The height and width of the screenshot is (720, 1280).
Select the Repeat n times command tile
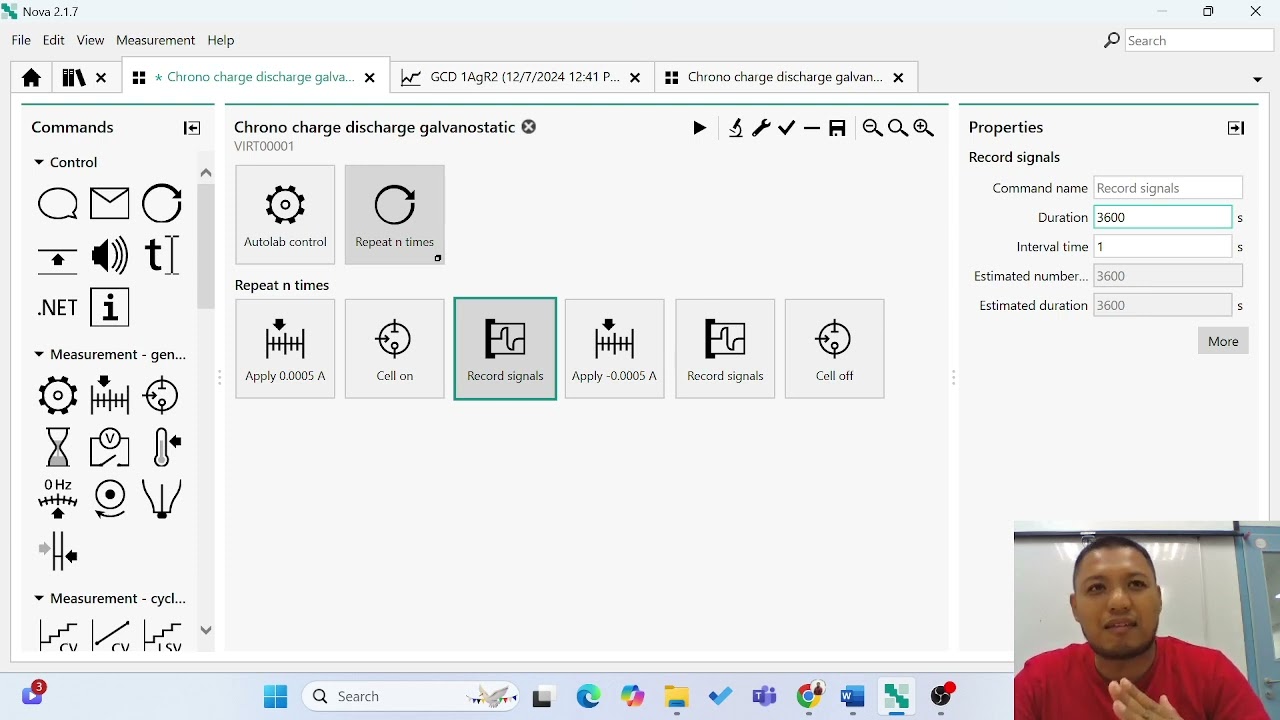395,215
